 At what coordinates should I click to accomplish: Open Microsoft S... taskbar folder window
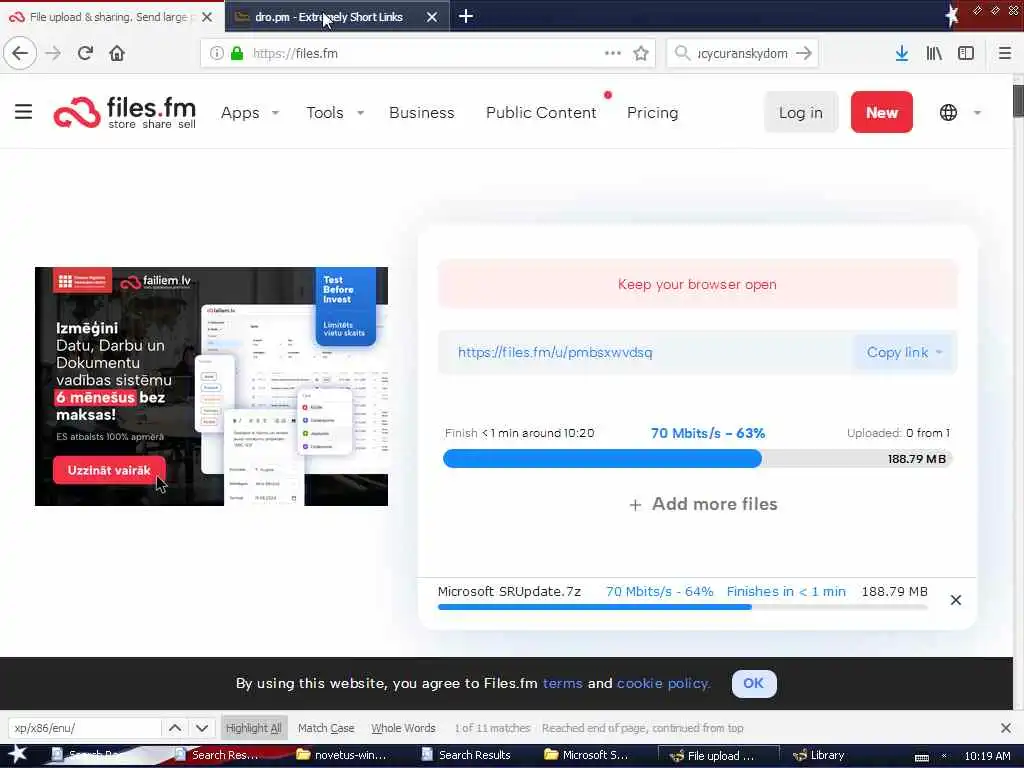[587, 755]
